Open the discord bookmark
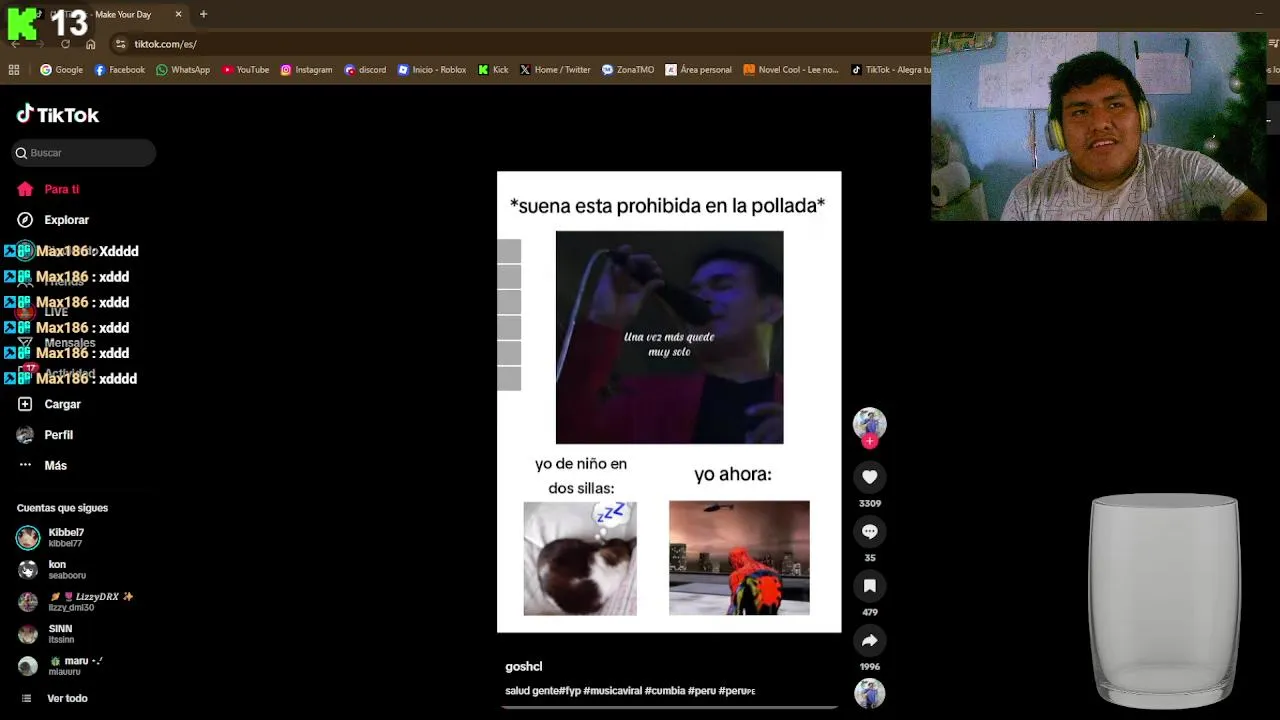 pyautogui.click(x=364, y=70)
